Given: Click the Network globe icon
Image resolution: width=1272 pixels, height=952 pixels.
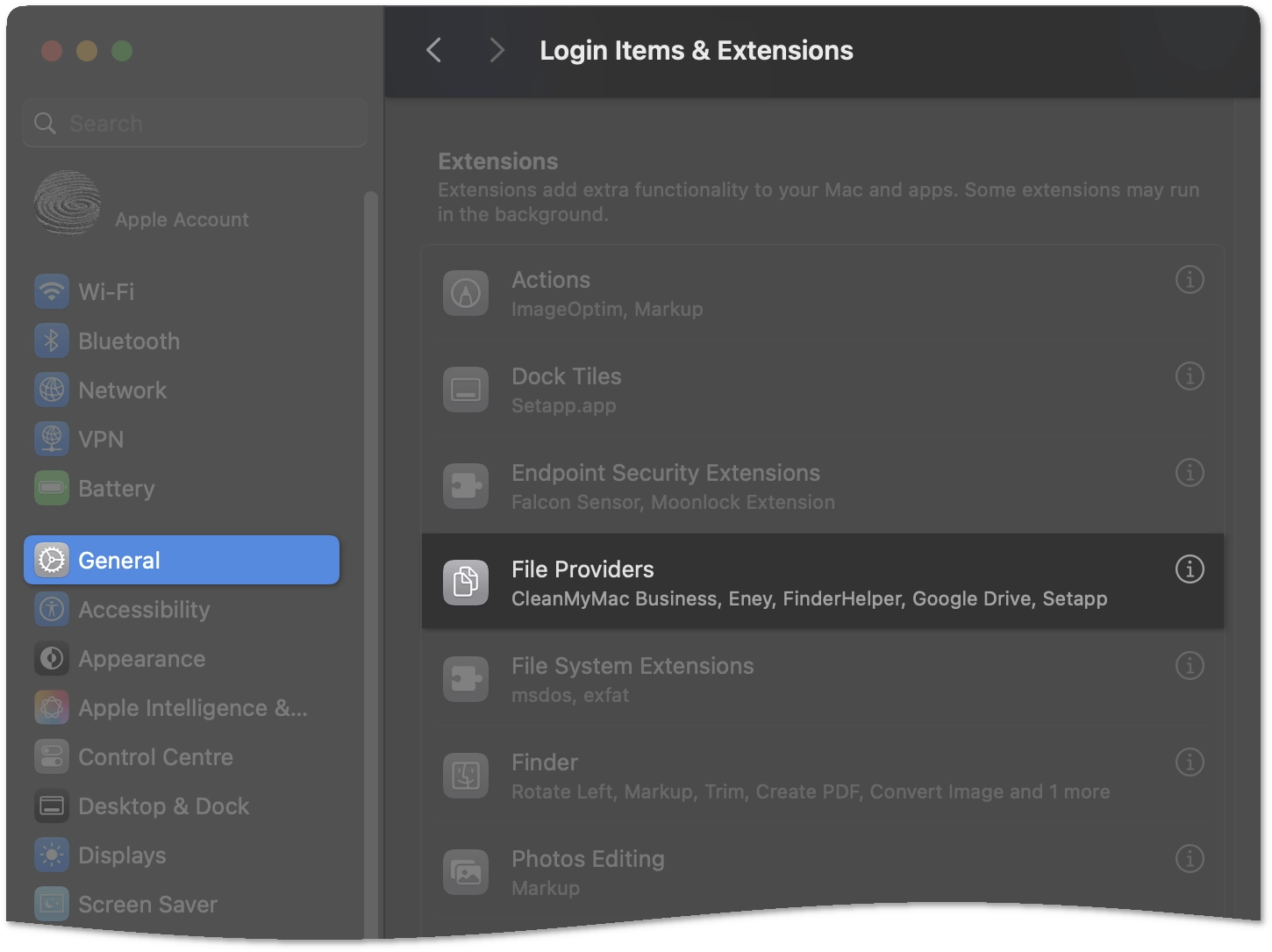Looking at the screenshot, I should [x=52, y=390].
